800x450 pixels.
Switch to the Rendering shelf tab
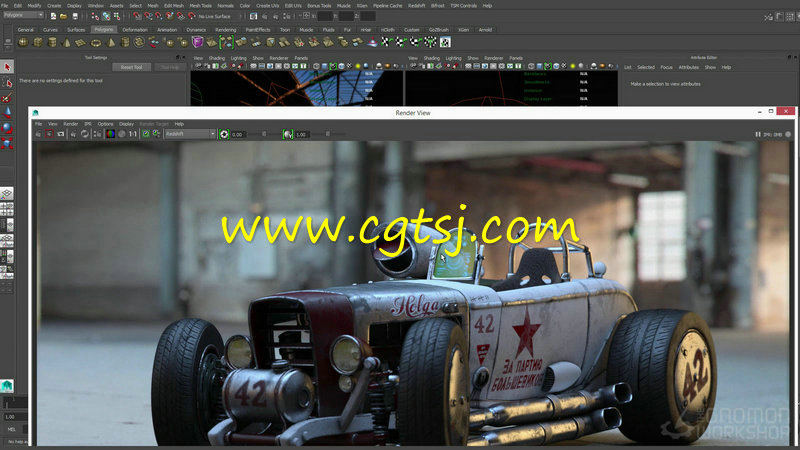[x=226, y=30]
